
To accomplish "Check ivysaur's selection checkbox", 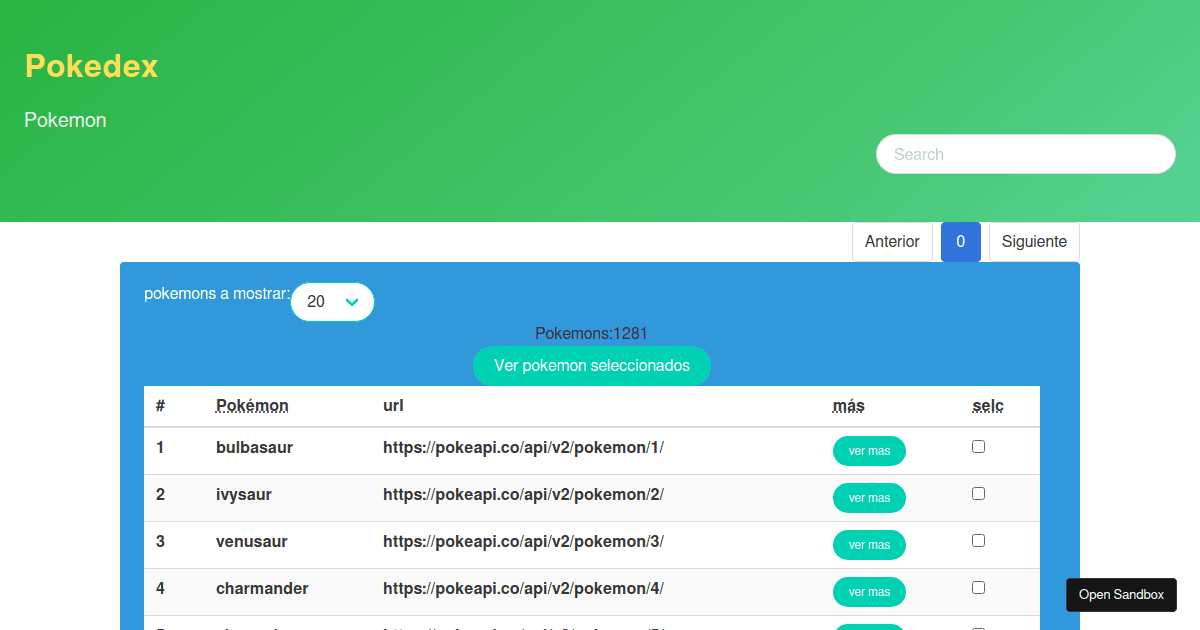I will [x=978, y=492].
